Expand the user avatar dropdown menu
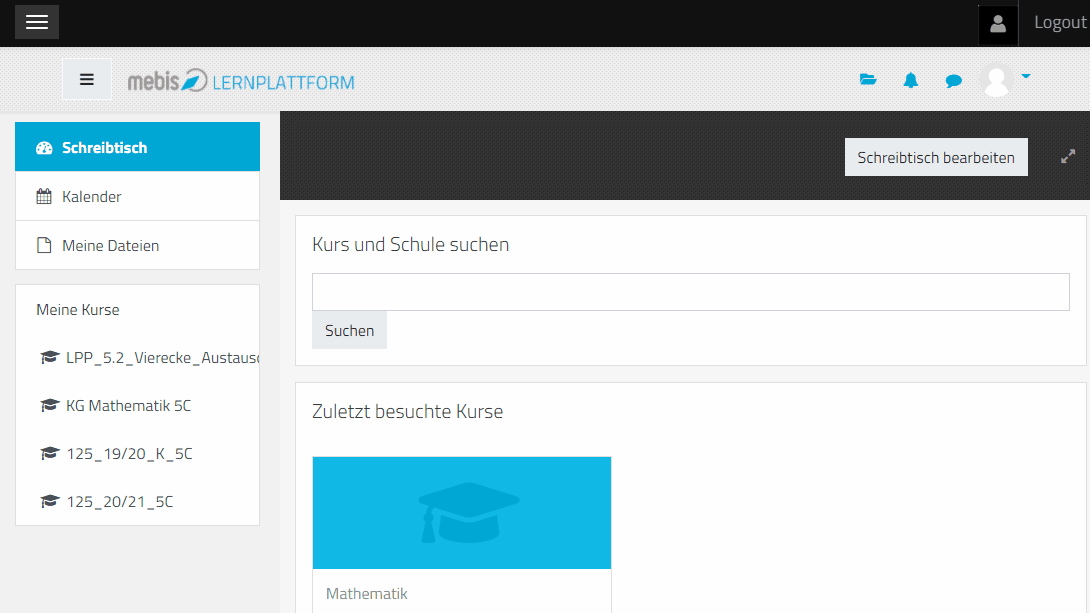 click(x=1006, y=79)
